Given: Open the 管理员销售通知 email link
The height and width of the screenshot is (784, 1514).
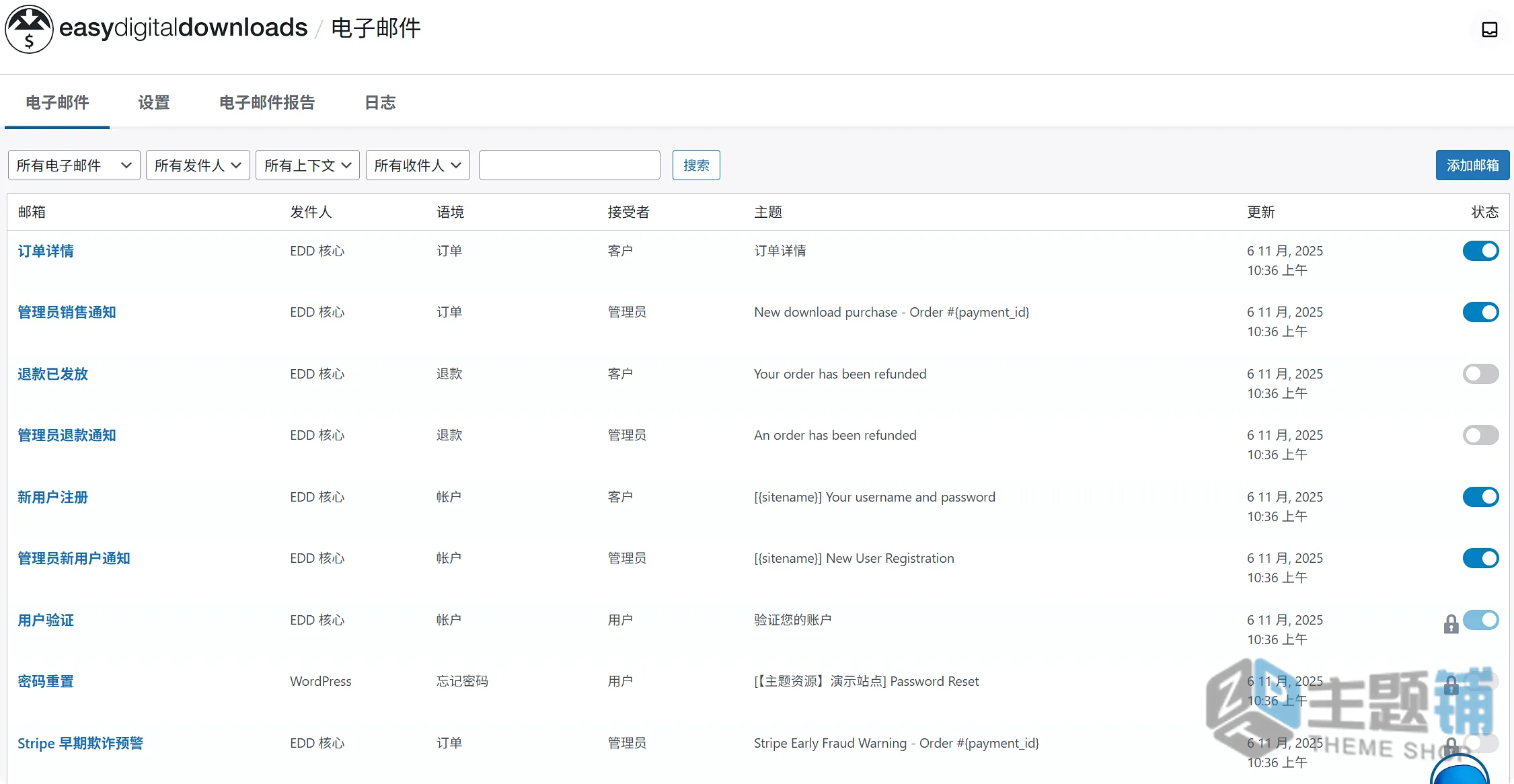Looking at the screenshot, I should (67, 312).
